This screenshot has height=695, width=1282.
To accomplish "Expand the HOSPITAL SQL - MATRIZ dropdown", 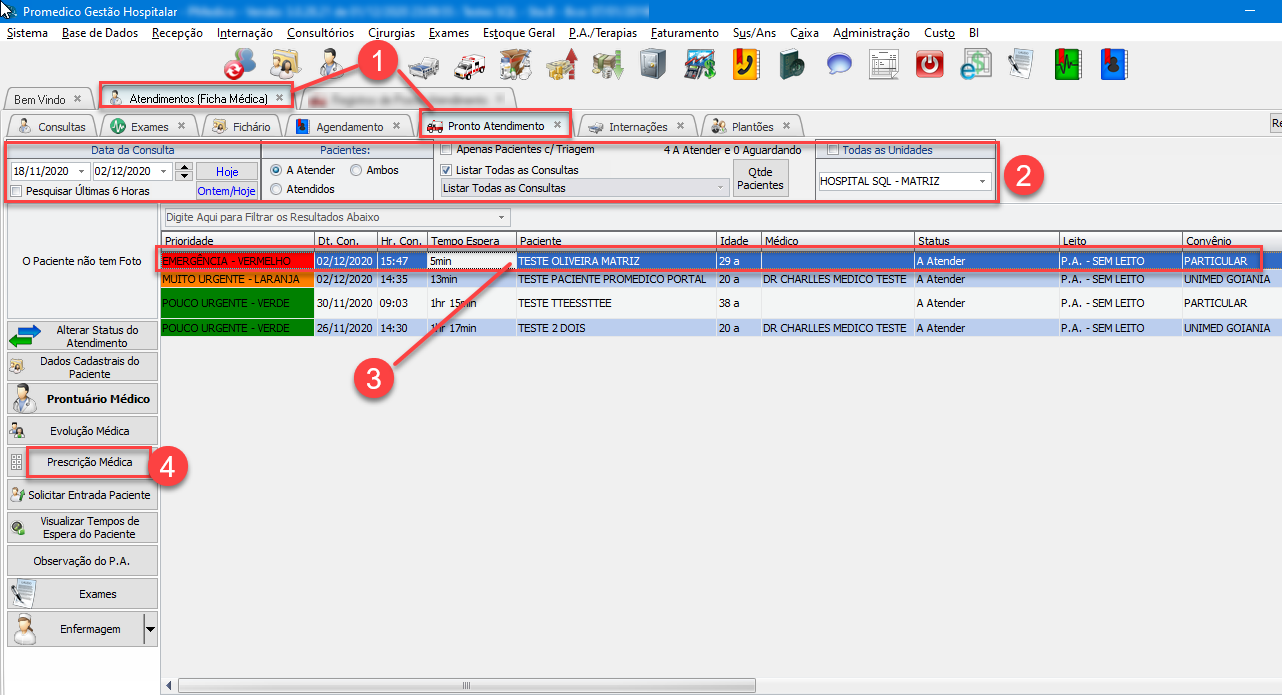I will [x=983, y=182].
